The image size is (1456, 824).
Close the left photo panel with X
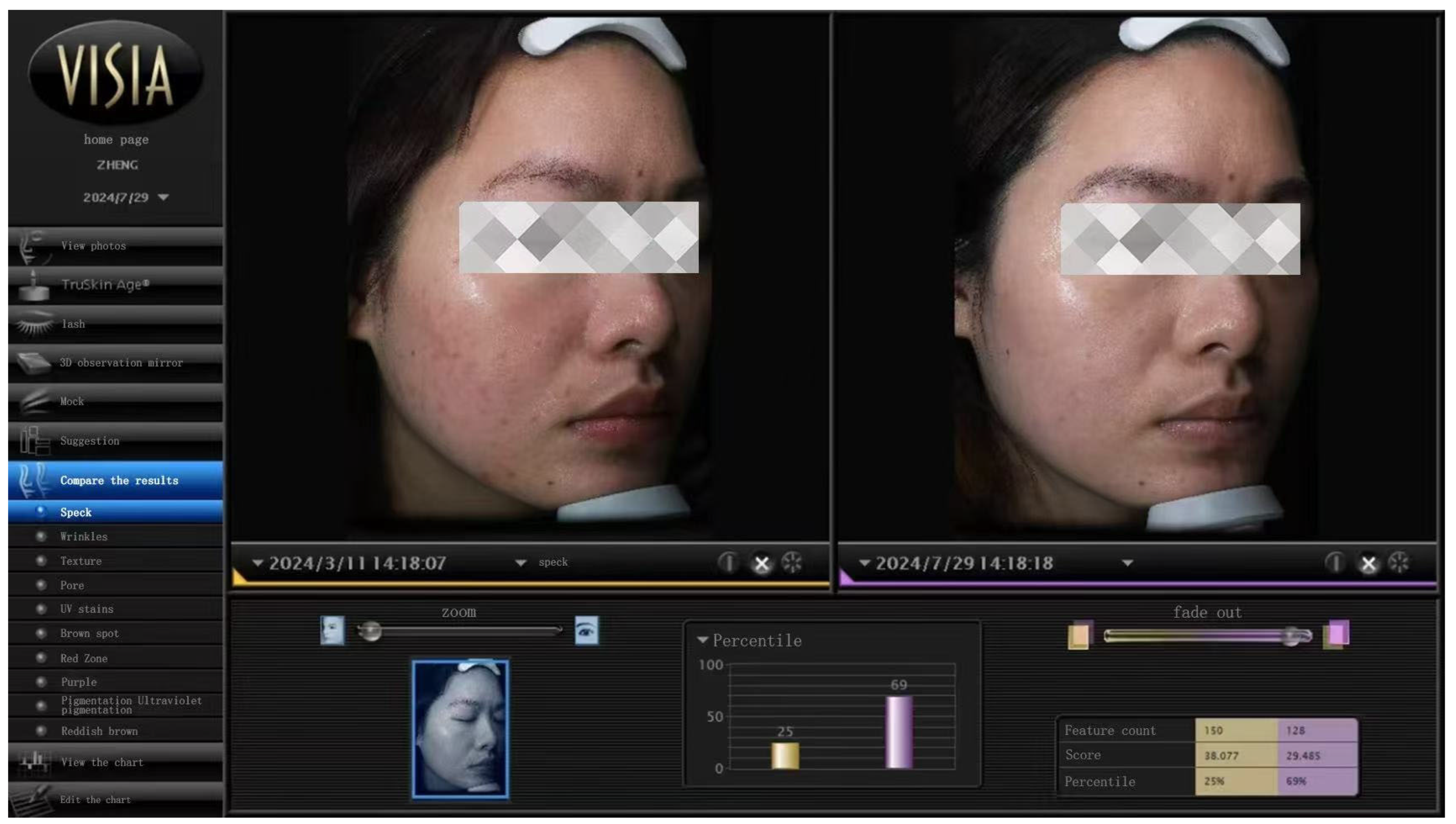pos(762,564)
